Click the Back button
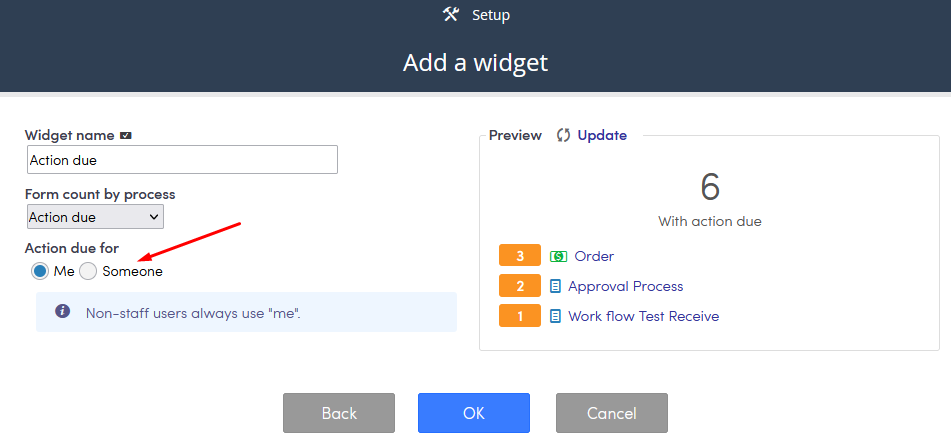 [339, 413]
